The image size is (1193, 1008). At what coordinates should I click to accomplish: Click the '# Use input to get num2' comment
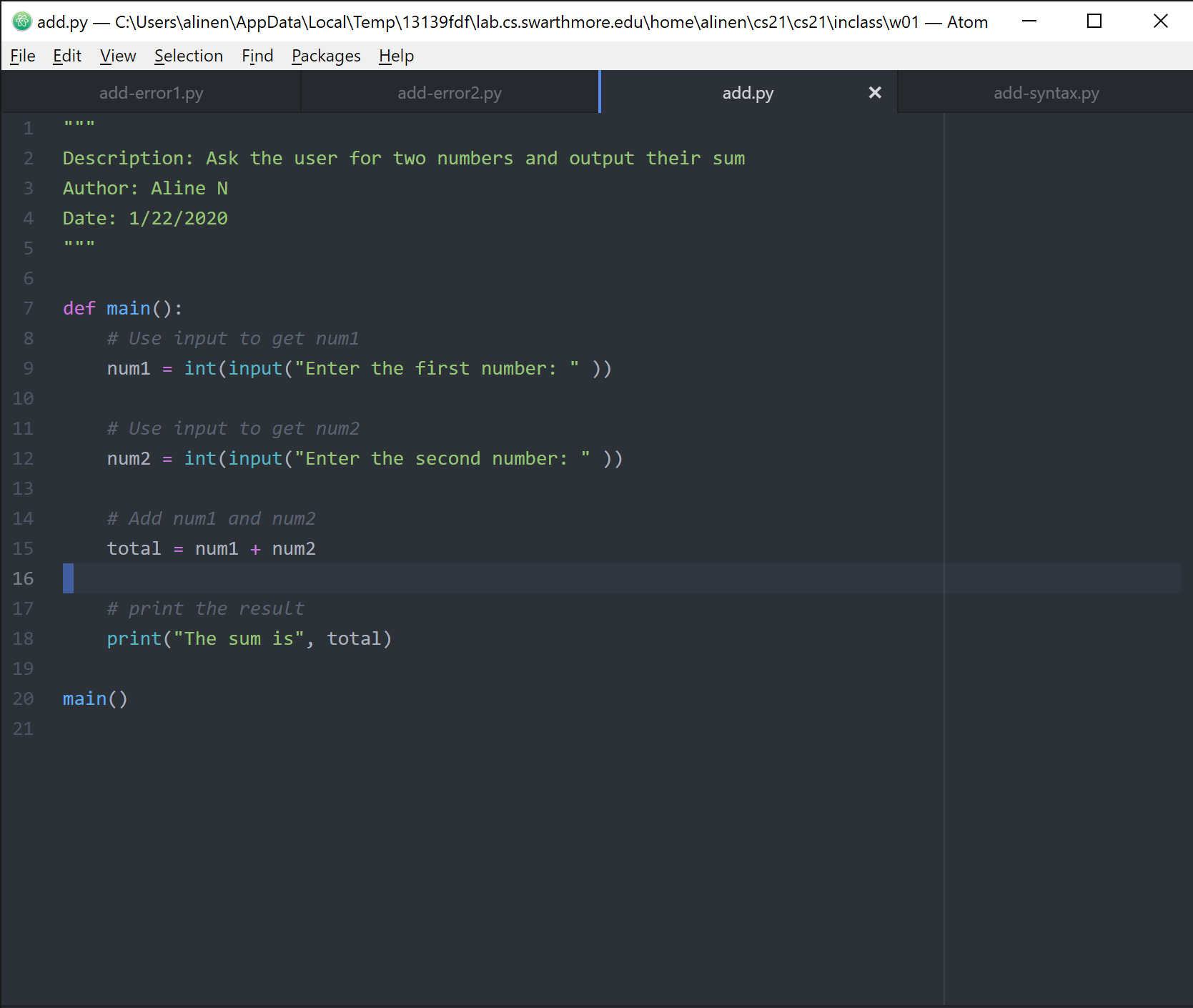click(x=233, y=429)
